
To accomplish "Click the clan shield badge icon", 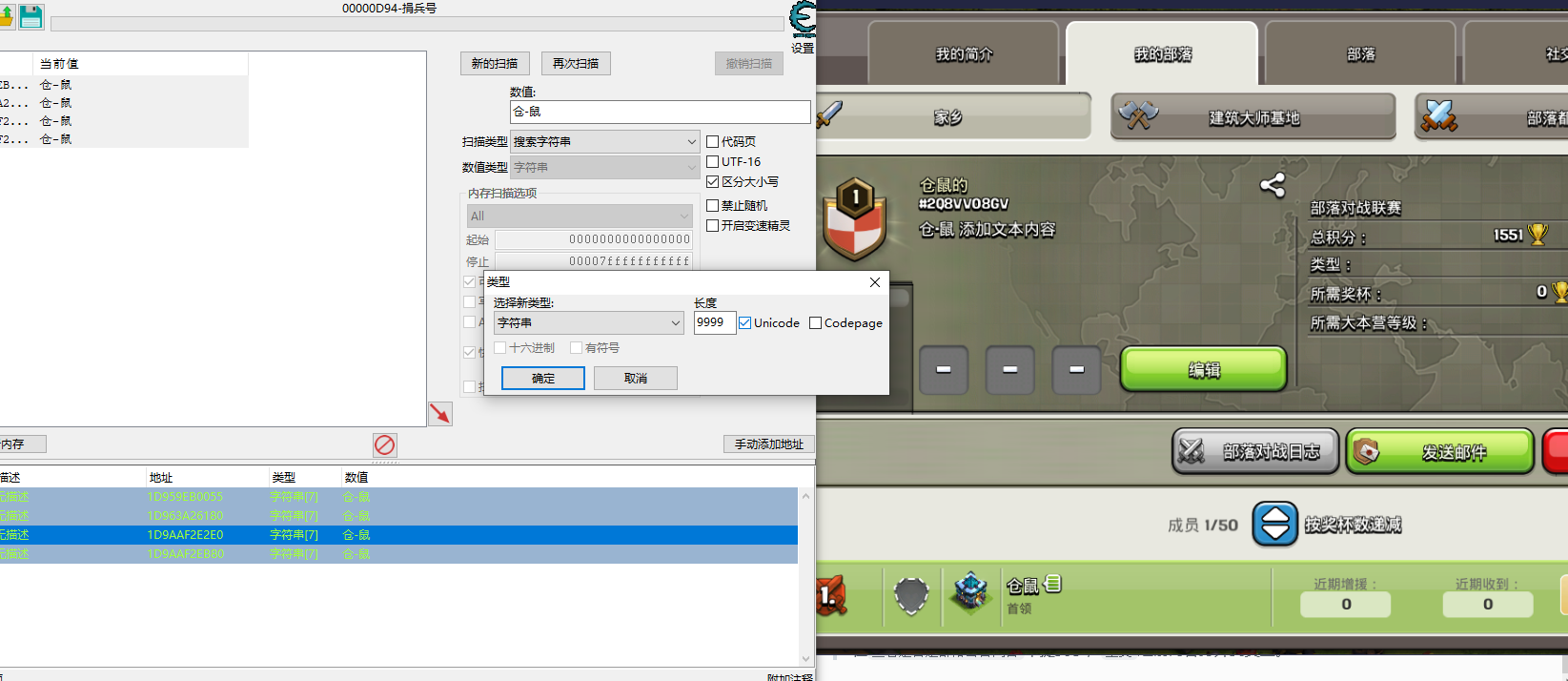I will click(x=855, y=218).
